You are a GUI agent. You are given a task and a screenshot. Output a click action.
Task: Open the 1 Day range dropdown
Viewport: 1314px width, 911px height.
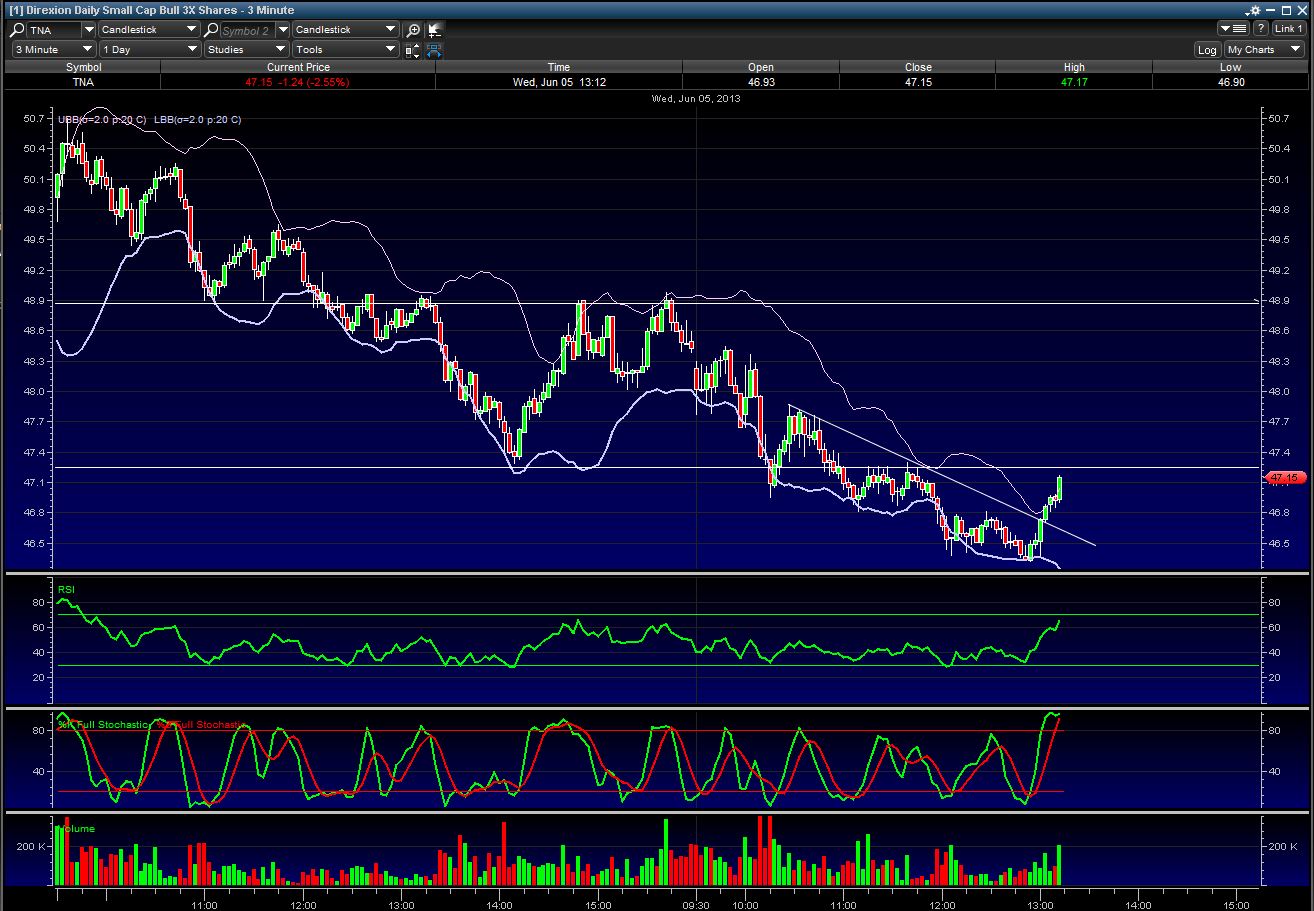[x=150, y=49]
